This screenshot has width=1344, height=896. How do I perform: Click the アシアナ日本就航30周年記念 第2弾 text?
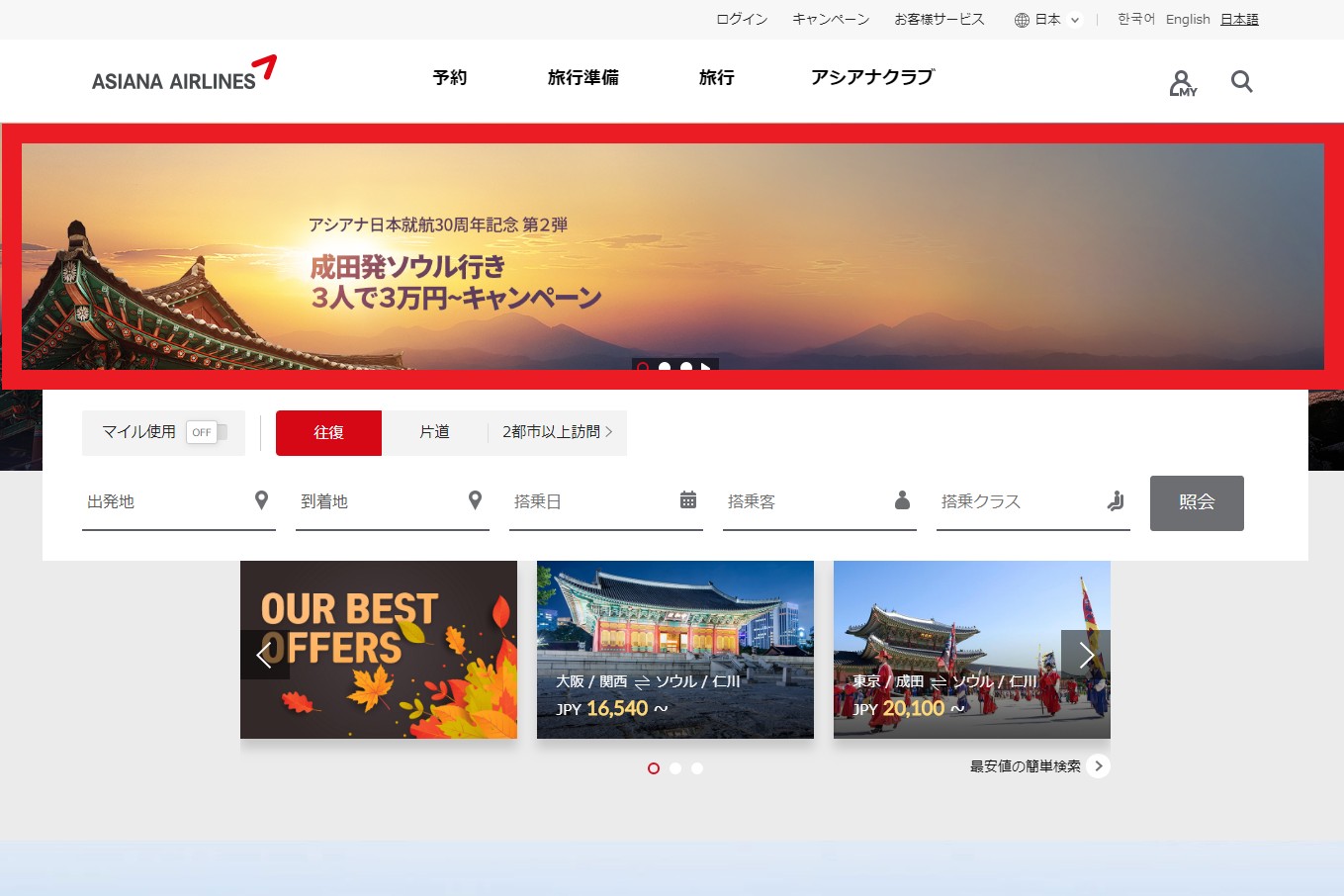[x=438, y=225]
